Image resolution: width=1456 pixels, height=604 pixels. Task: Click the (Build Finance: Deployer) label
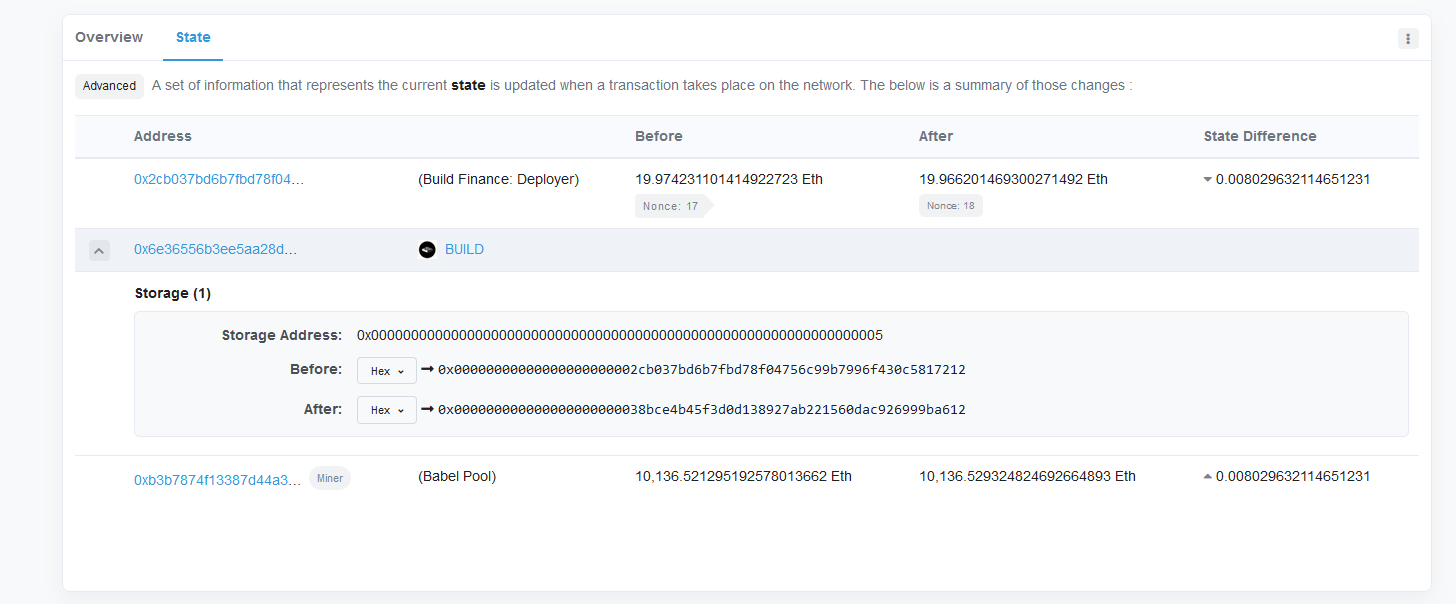[x=498, y=180]
